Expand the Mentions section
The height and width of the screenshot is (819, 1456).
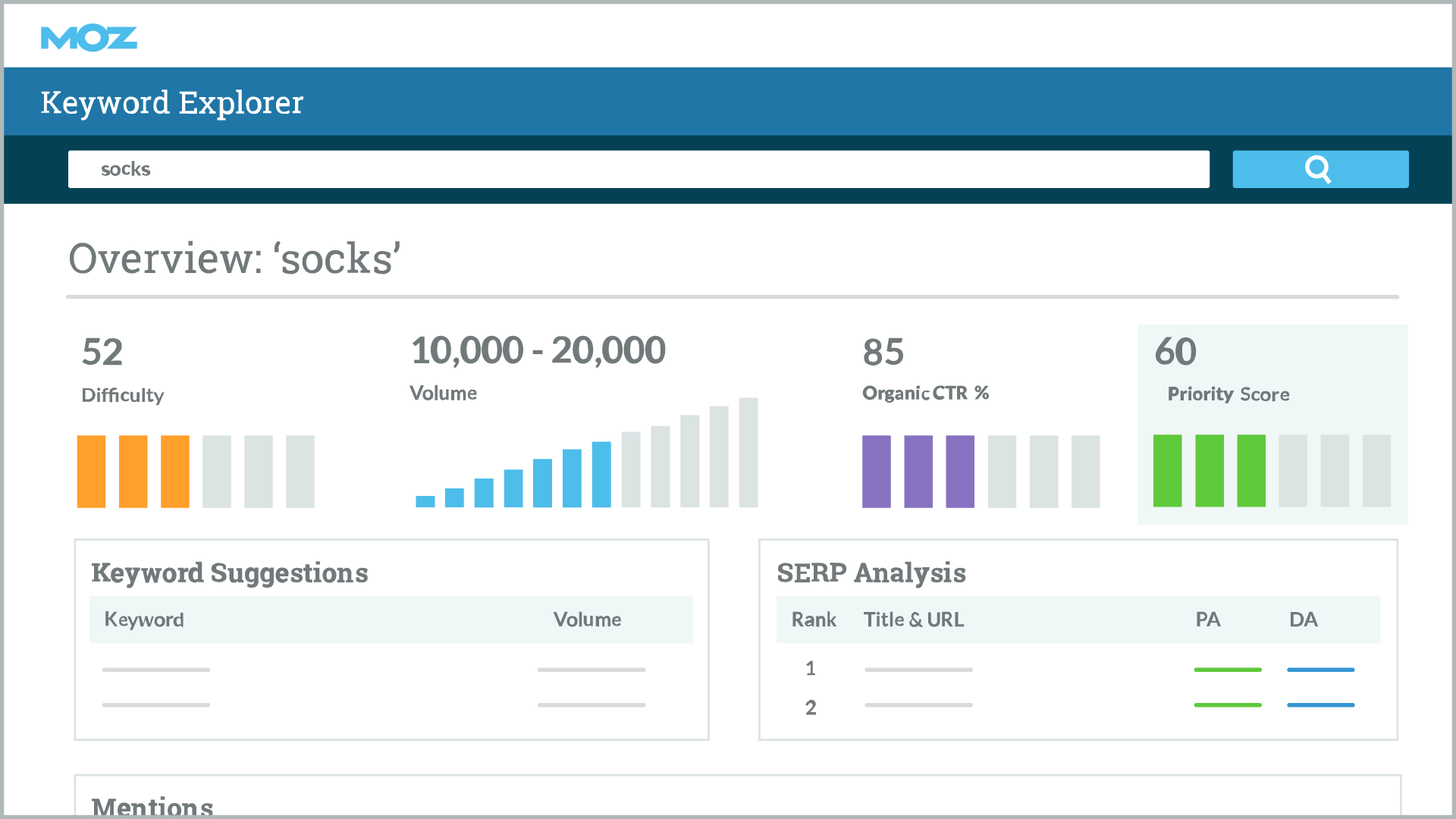151,805
